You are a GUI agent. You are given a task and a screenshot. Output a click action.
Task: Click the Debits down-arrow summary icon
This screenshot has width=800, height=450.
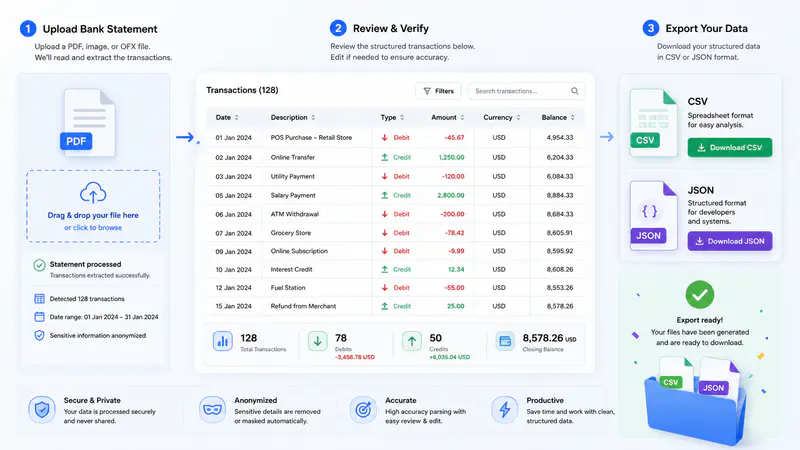coord(317,341)
